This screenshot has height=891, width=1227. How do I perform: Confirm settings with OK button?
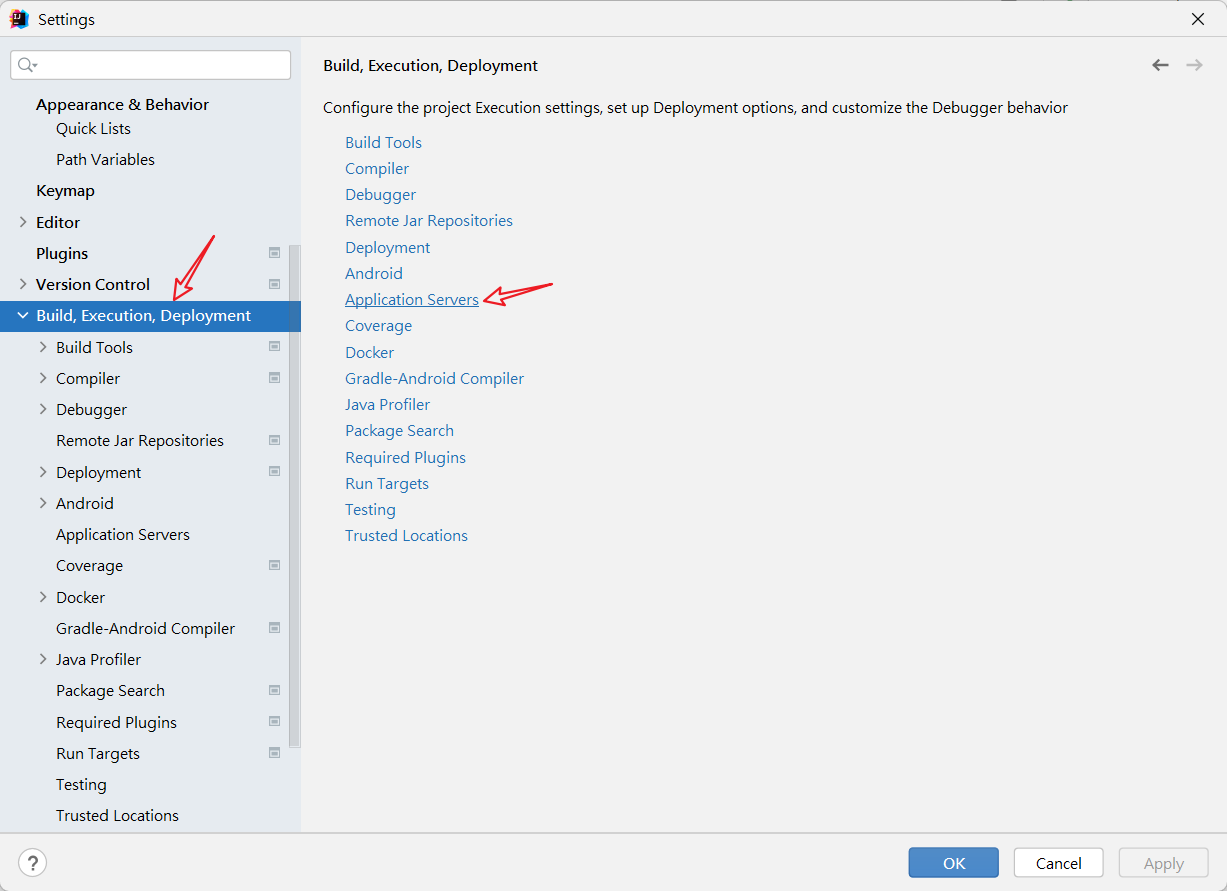pos(954,863)
